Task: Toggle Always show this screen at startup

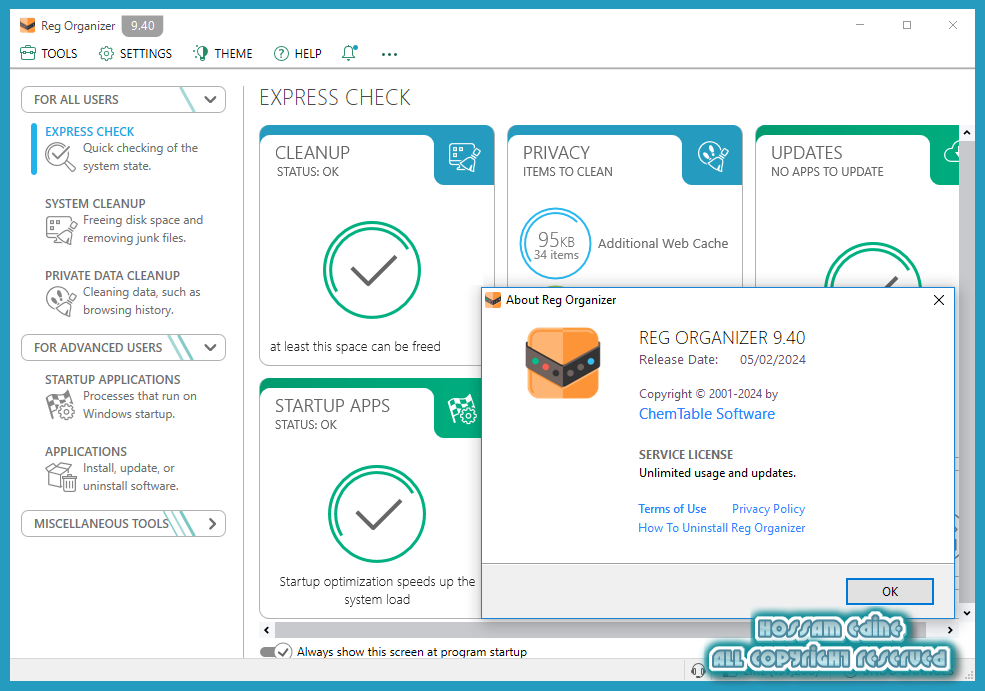Action: [276, 651]
